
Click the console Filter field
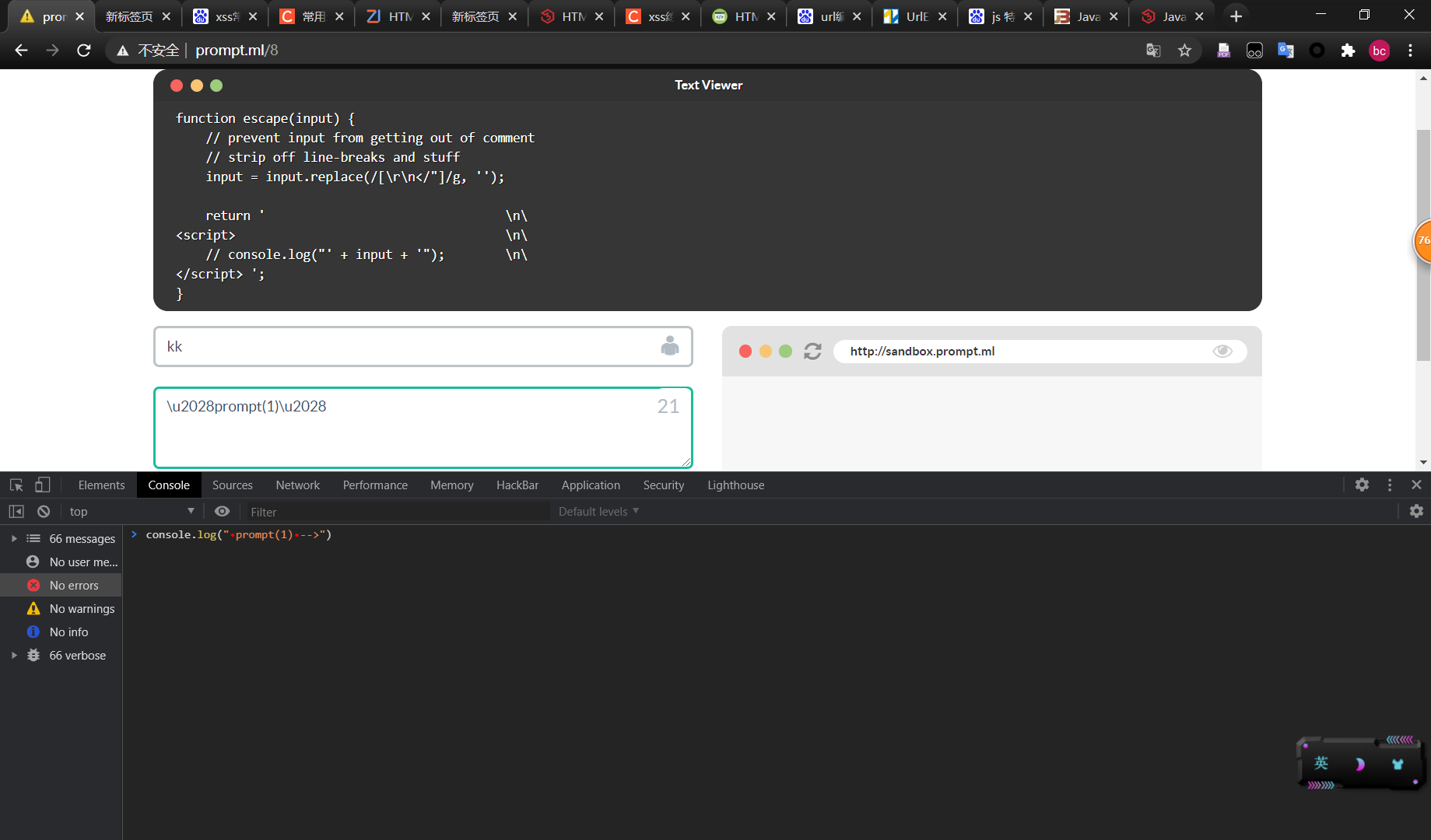pos(397,512)
